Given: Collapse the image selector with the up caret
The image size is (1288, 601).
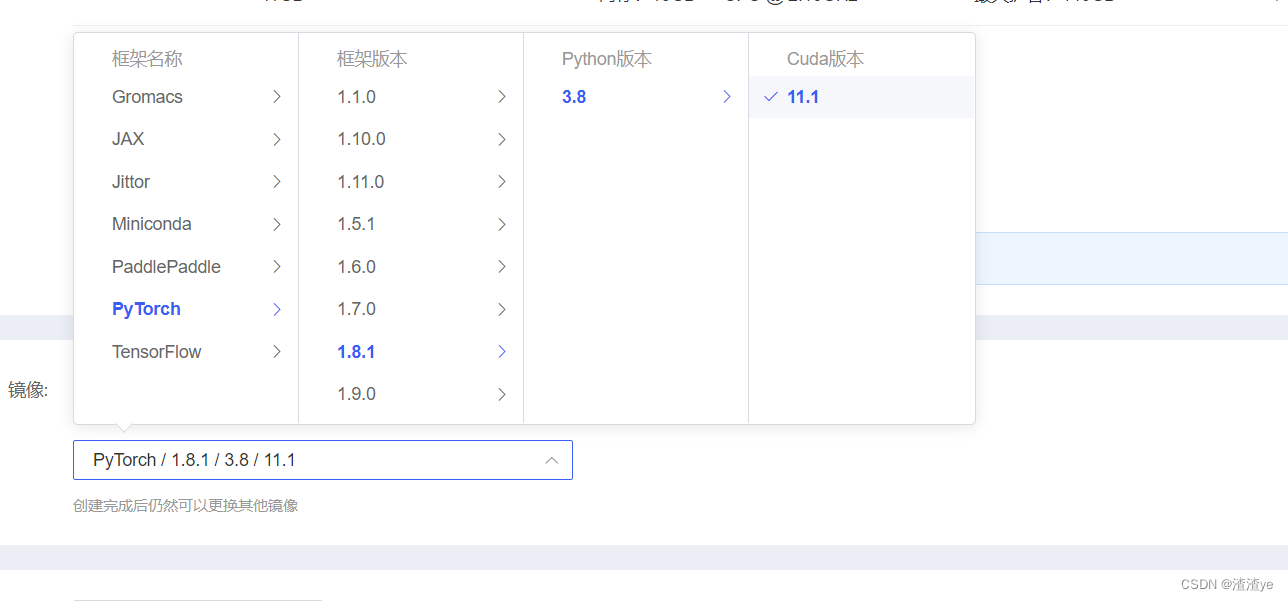Looking at the screenshot, I should 551,460.
